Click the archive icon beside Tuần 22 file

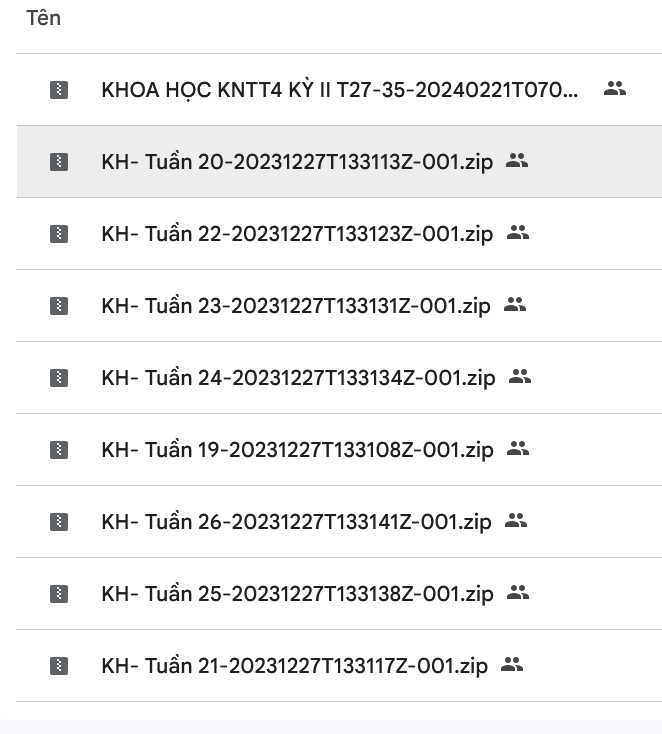(59, 234)
